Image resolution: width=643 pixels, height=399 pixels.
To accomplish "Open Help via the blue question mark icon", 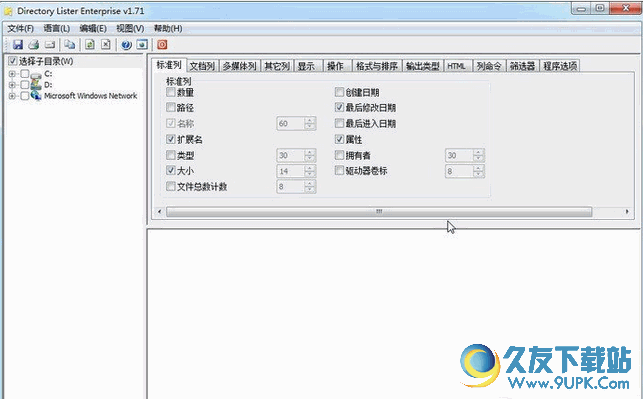I will pyautogui.click(x=126, y=45).
